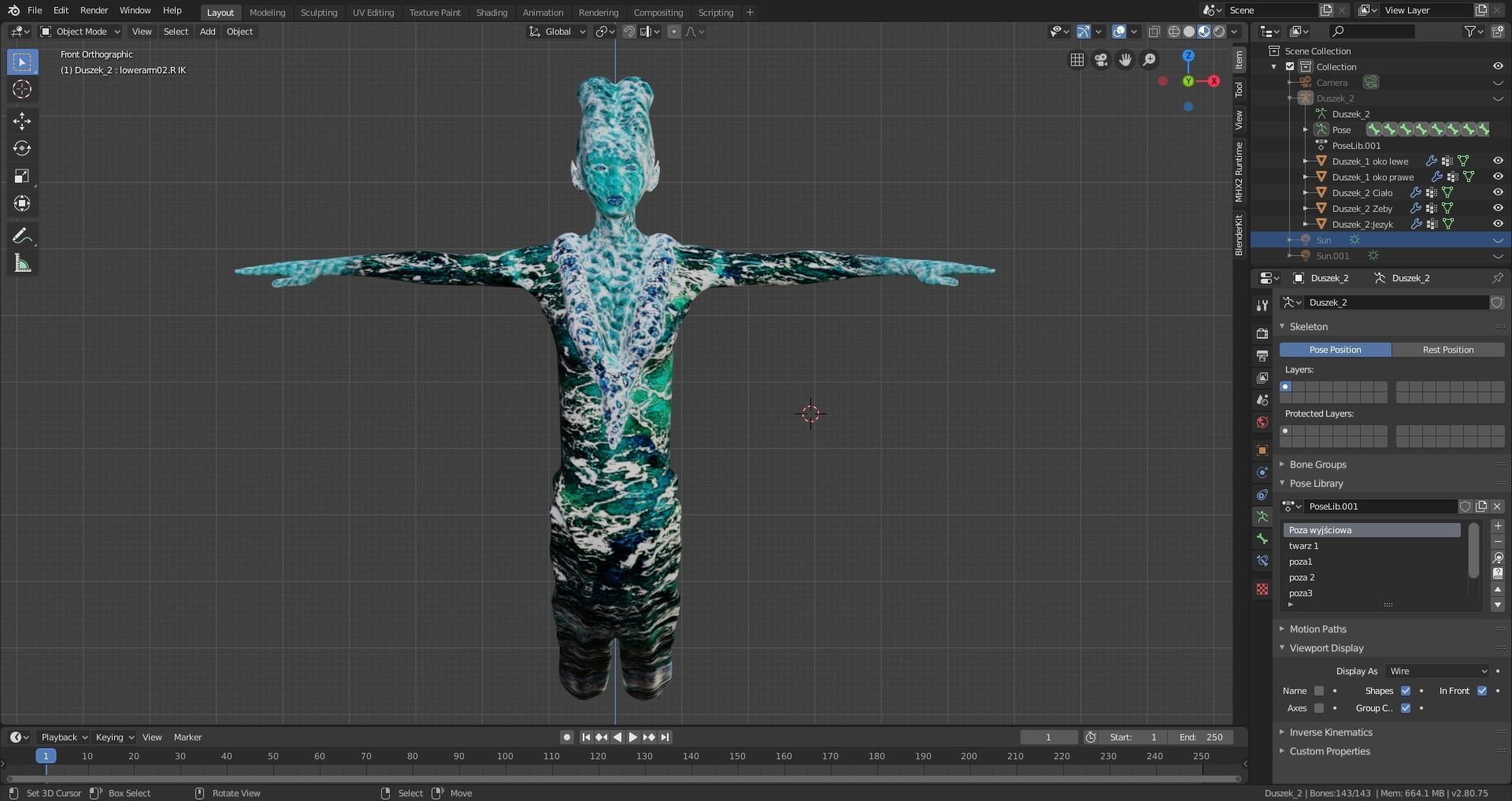Select the Cursor tool in toolbar

click(22, 89)
